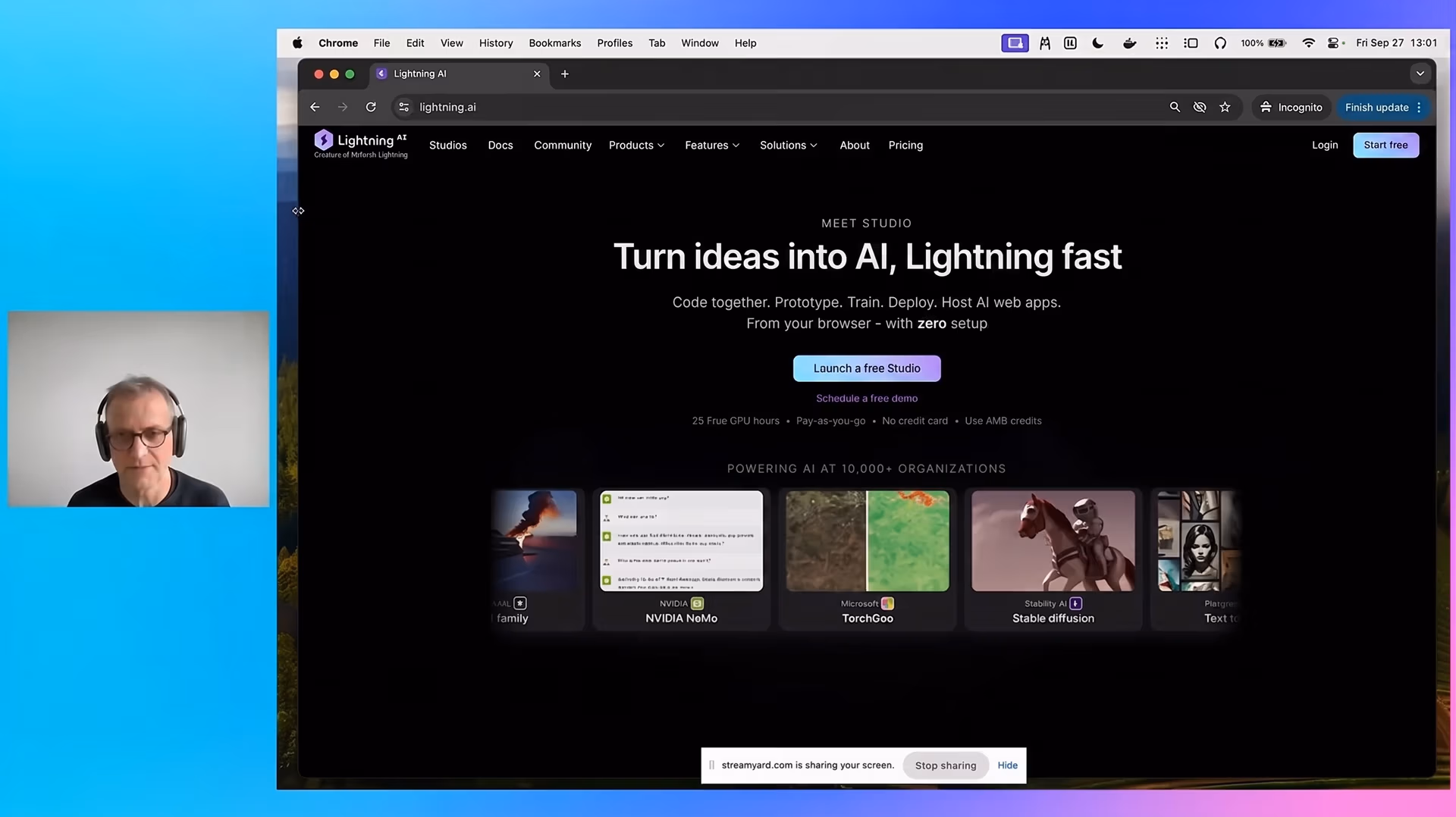Open the NVIDIA NeMo card thumbnail
The height and width of the screenshot is (817, 1456).
(x=681, y=540)
